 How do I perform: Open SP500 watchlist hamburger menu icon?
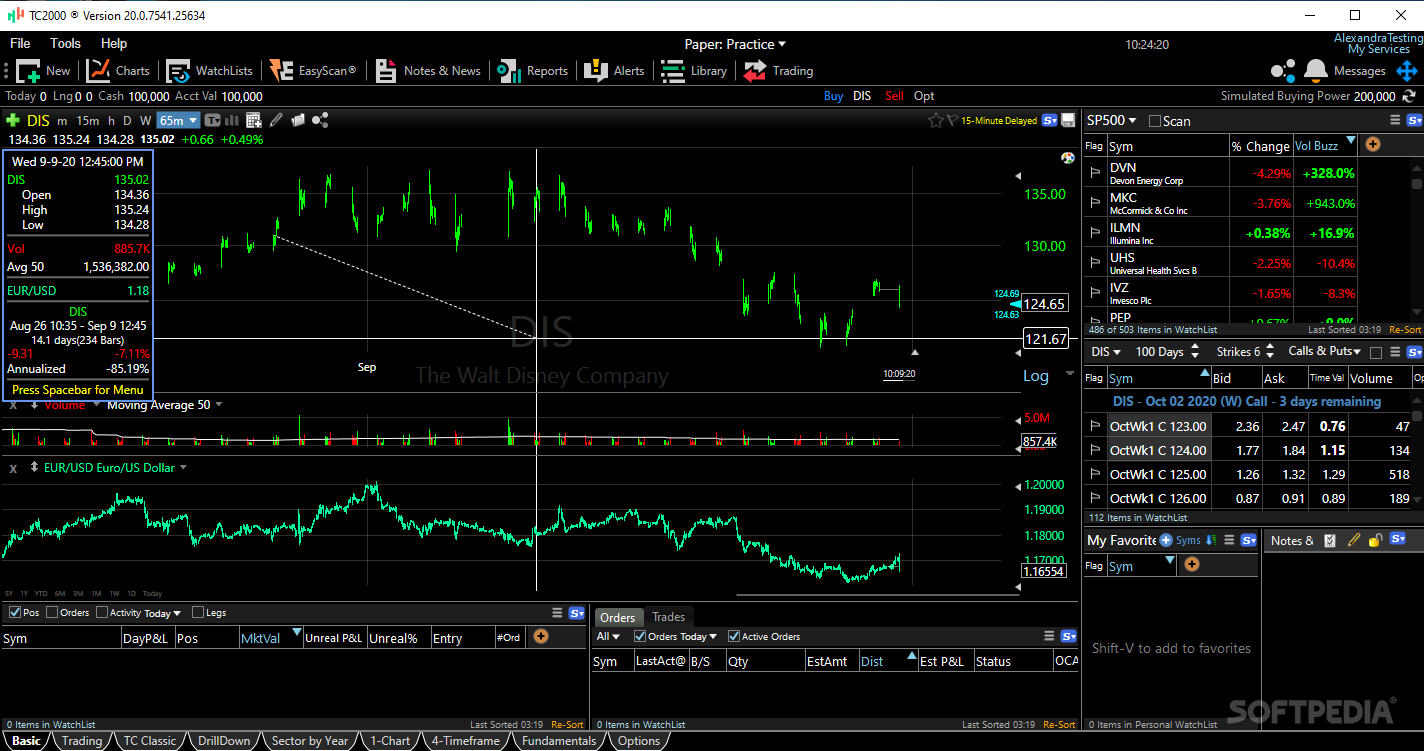(x=1395, y=120)
